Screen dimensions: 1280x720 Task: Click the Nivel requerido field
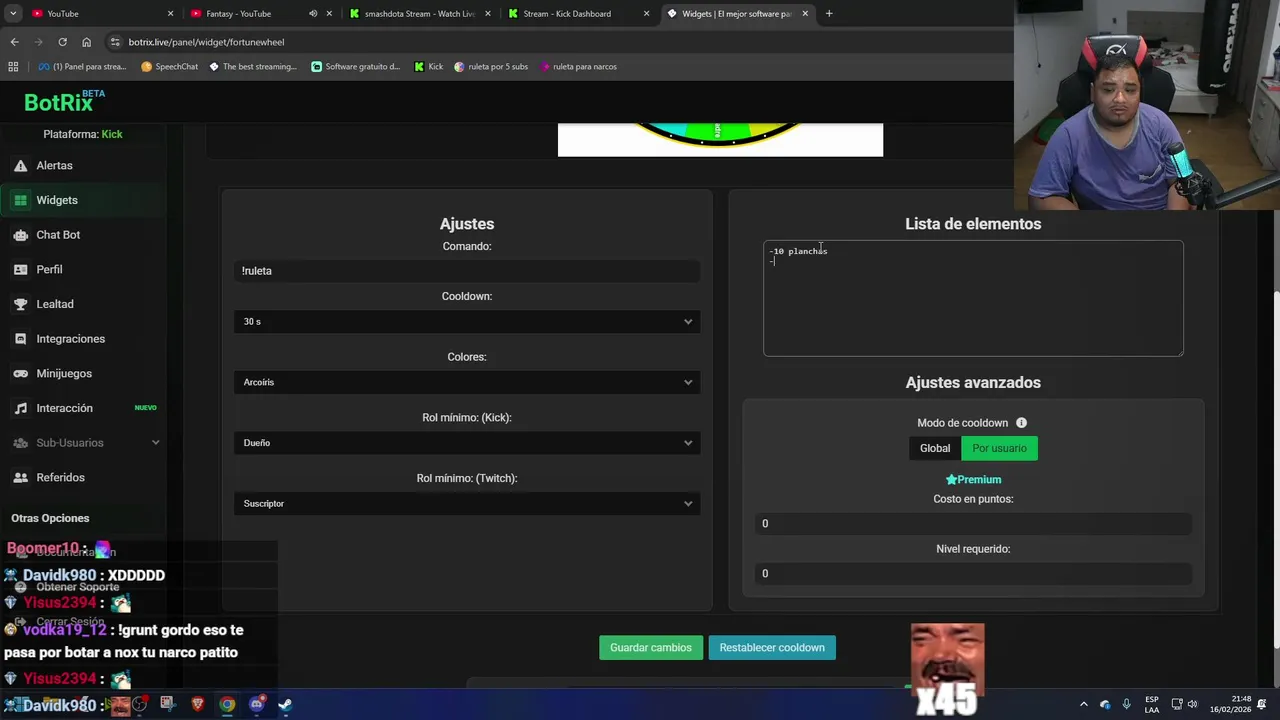pyautogui.click(x=973, y=574)
